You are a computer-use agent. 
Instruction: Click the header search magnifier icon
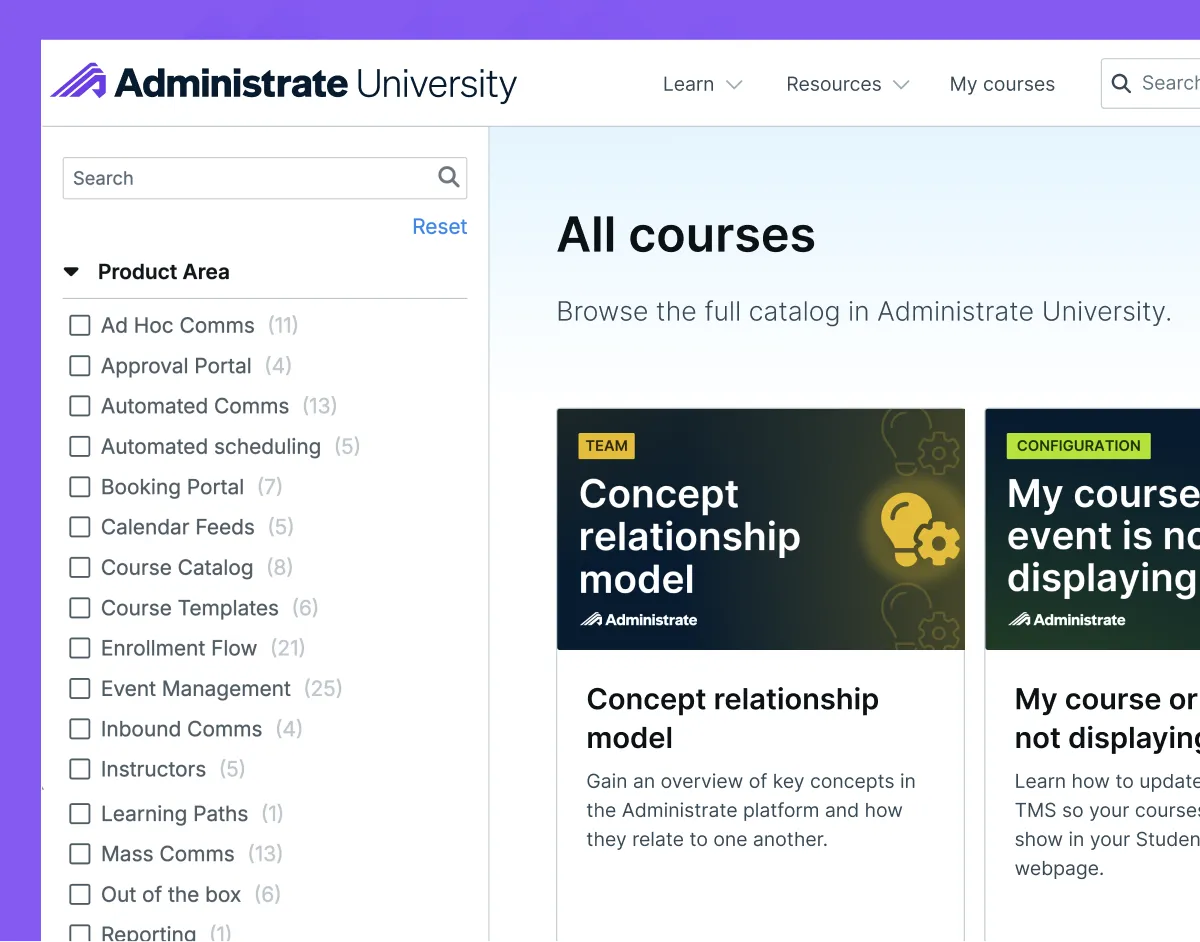(1122, 84)
